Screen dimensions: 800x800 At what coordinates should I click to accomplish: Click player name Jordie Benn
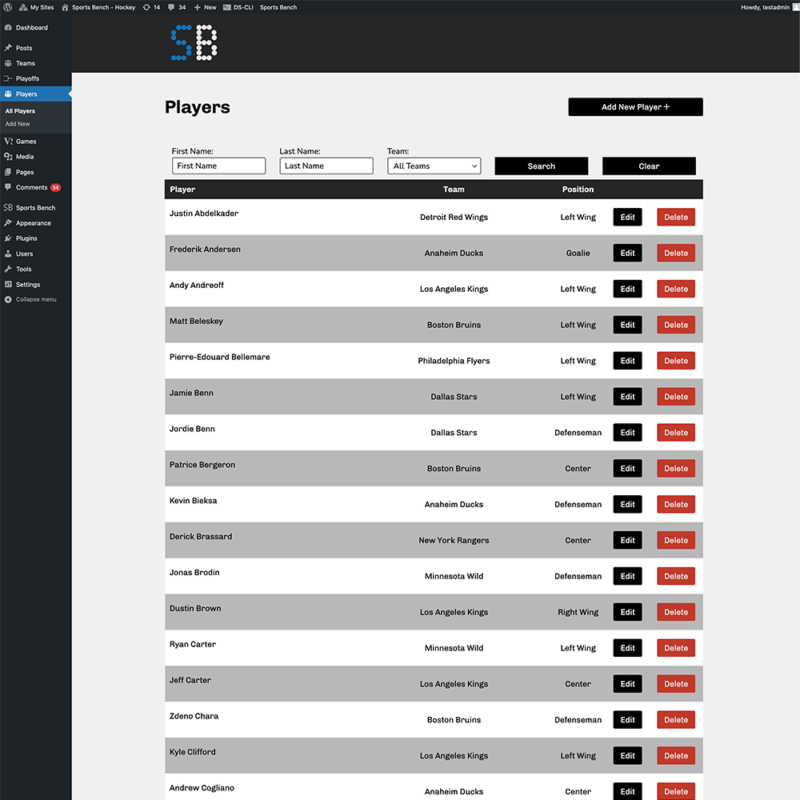coord(192,429)
